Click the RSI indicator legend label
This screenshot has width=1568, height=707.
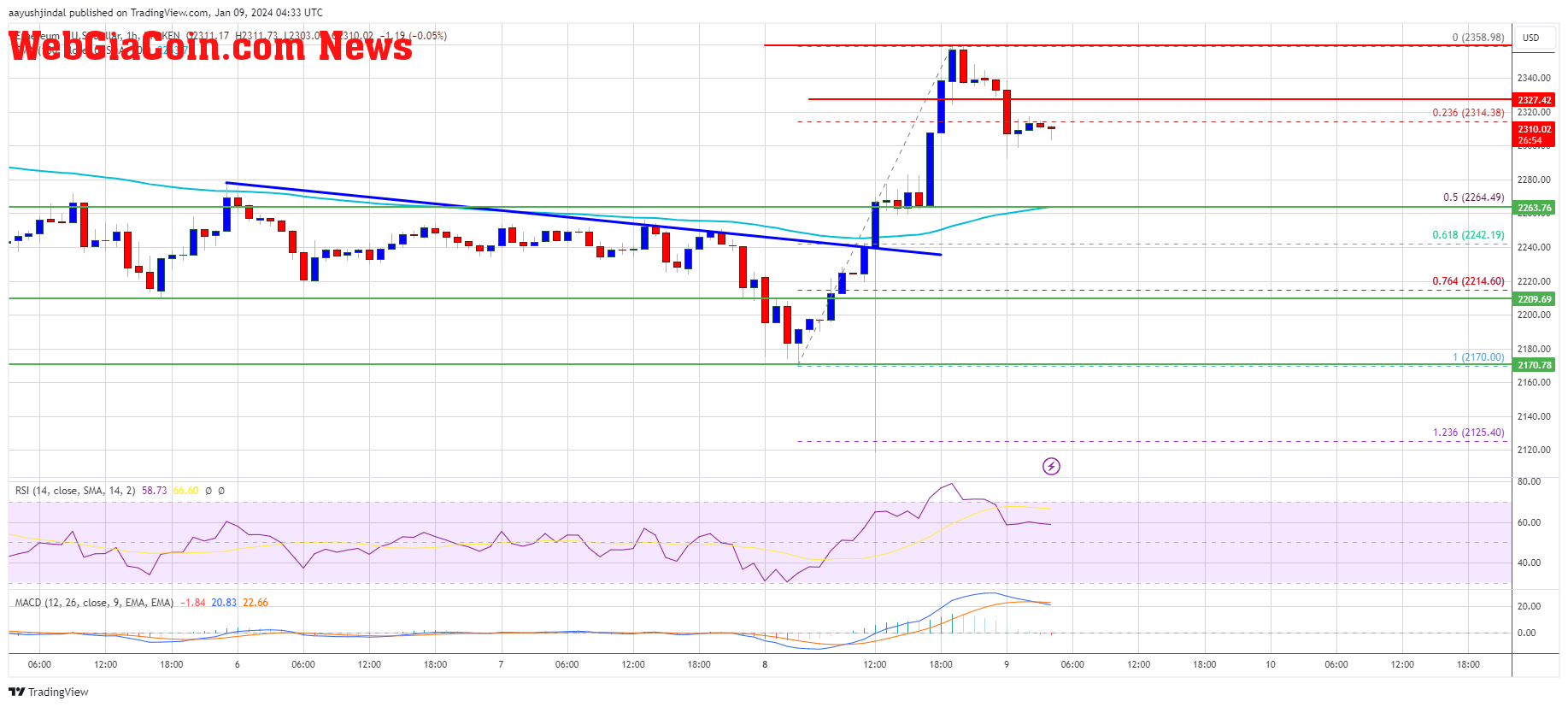click(x=75, y=491)
